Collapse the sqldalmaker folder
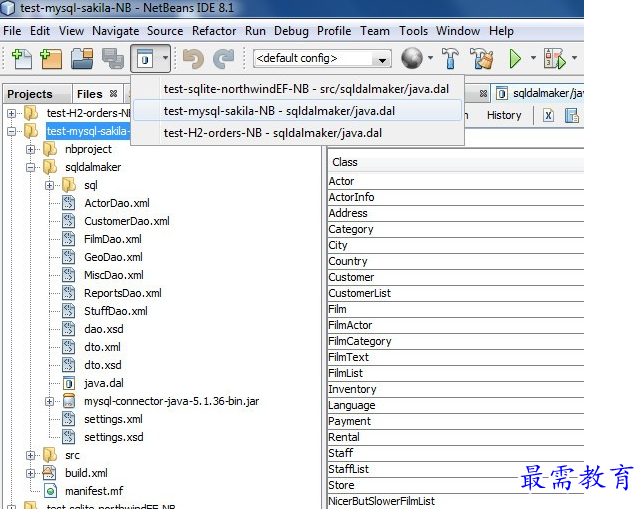 point(31,167)
